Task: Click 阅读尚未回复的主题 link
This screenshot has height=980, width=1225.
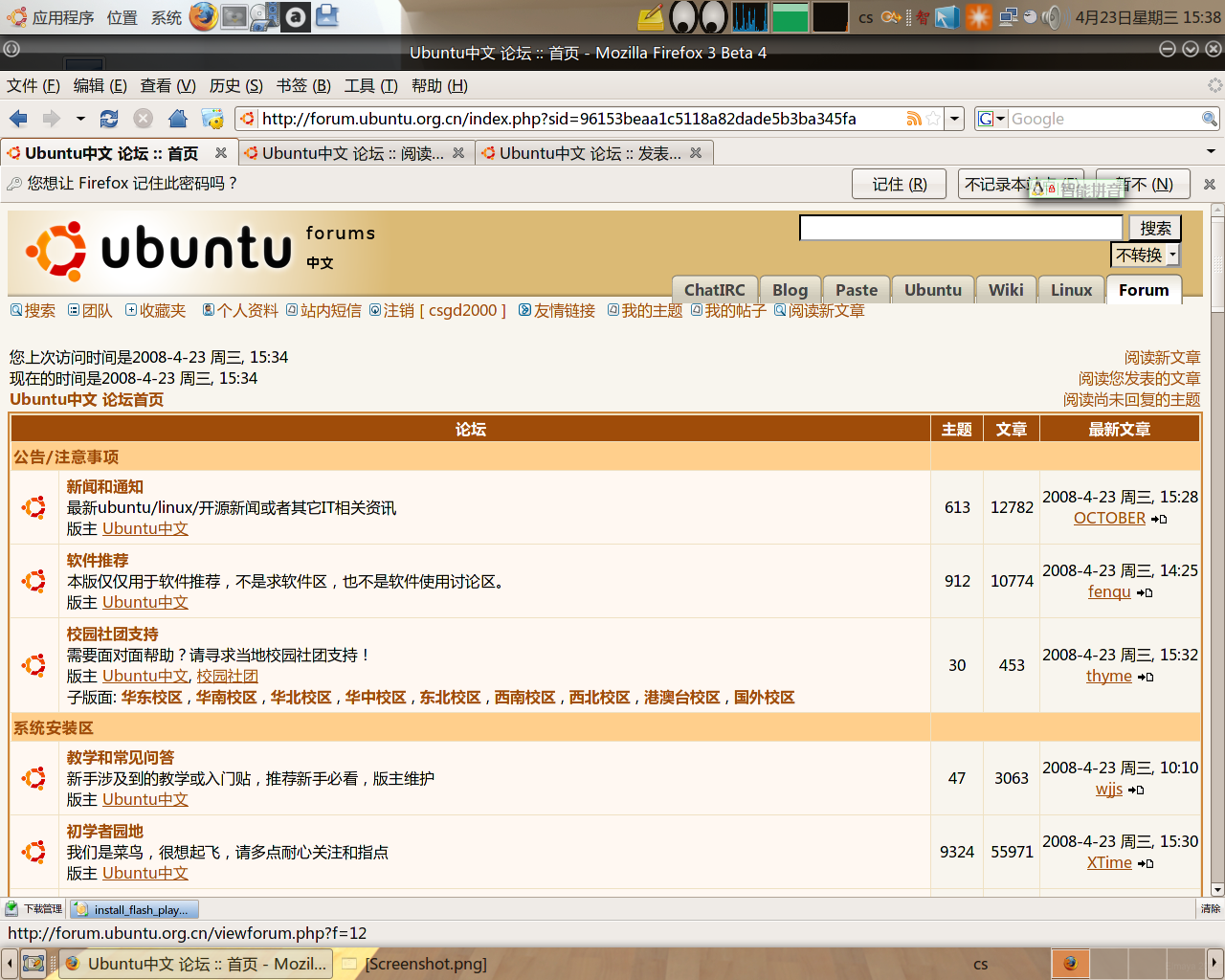Action: [x=1132, y=399]
